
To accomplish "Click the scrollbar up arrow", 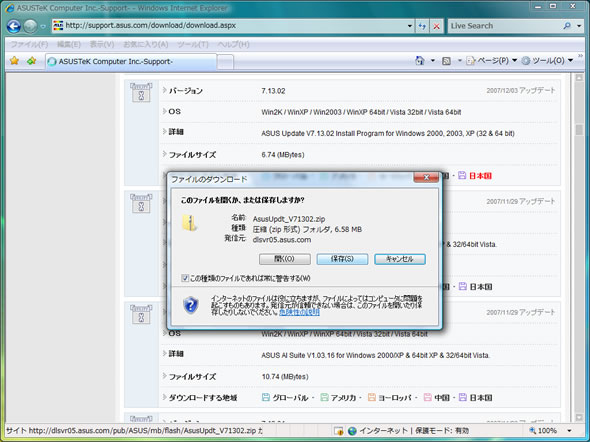I will coord(579,78).
